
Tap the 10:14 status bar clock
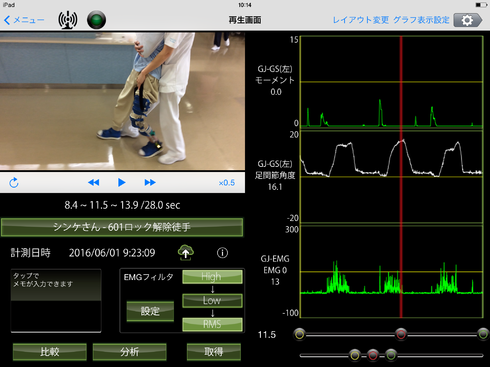tap(245, 5)
